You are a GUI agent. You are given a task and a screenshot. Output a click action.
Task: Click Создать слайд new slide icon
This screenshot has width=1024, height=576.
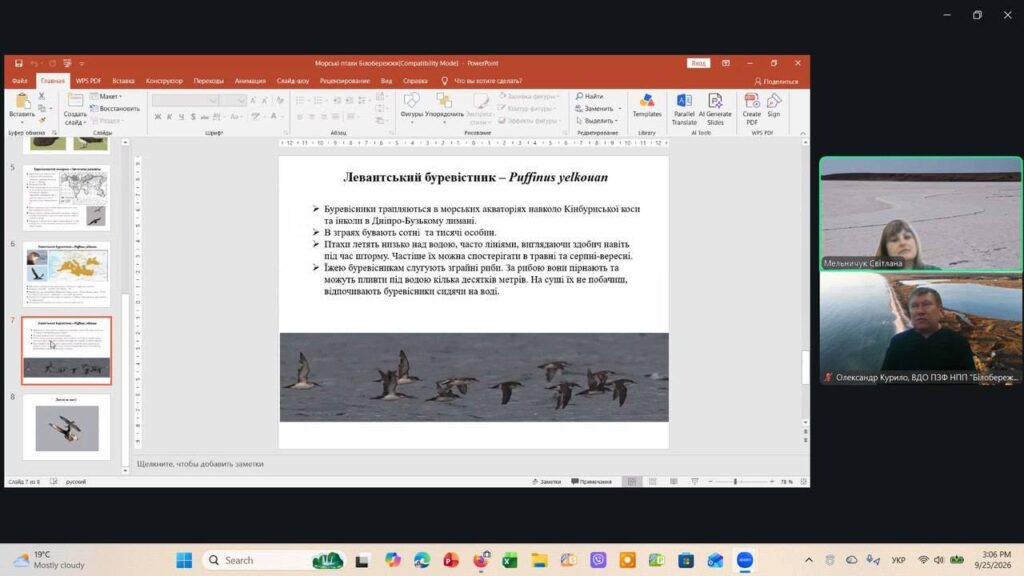[75, 109]
